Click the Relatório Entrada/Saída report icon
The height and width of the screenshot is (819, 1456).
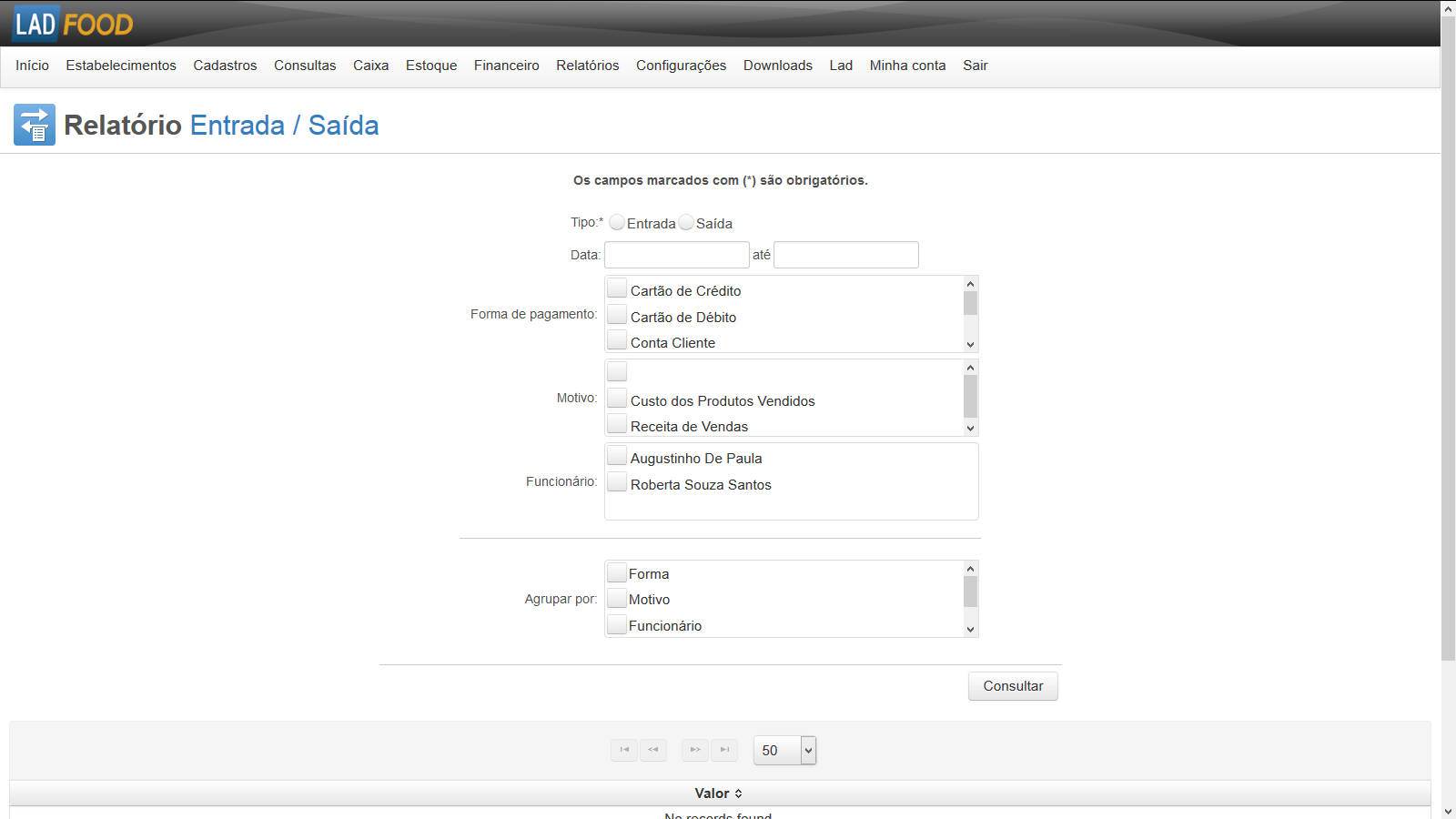pos(35,125)
